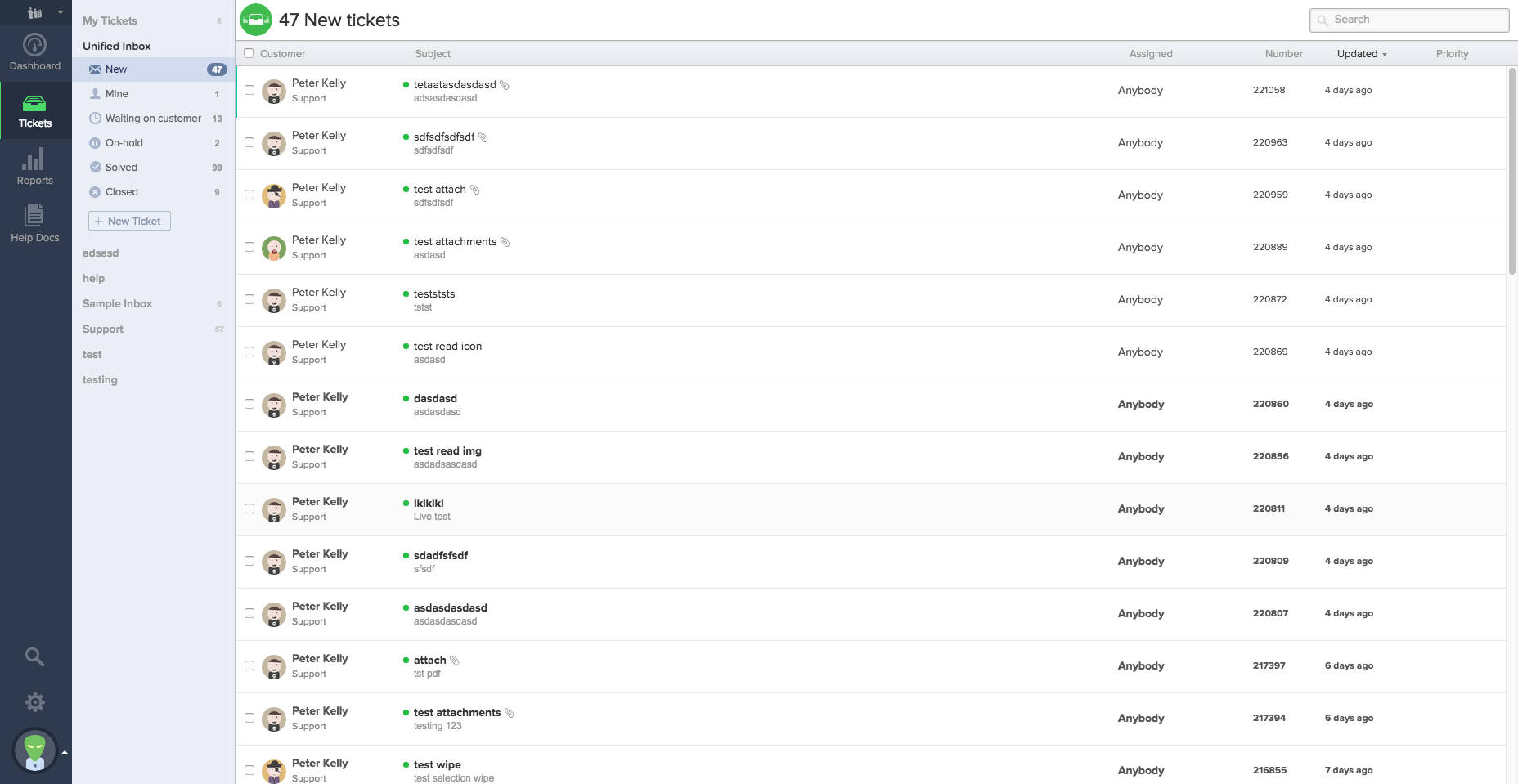Click the green inbox icon beside title

coord(256,20)
